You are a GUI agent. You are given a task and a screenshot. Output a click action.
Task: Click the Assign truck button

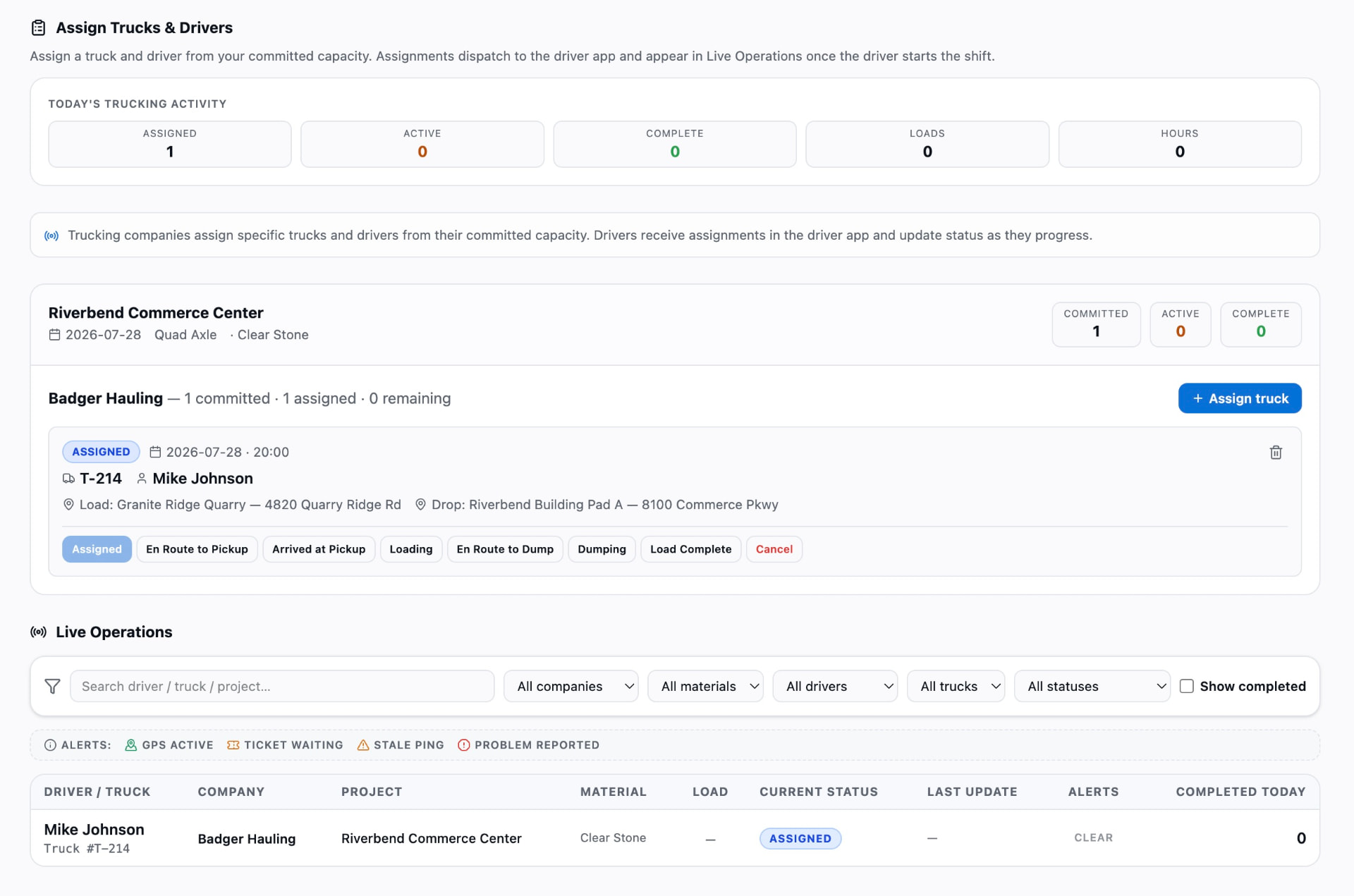[x=1240, y=399]
